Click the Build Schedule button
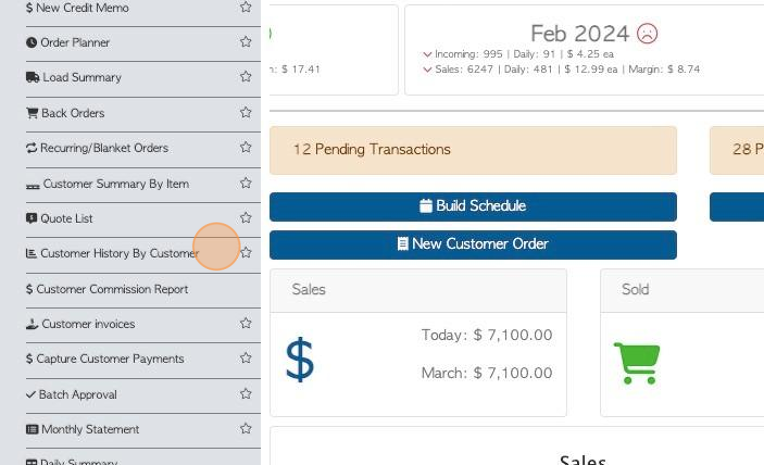 [472, 206]
